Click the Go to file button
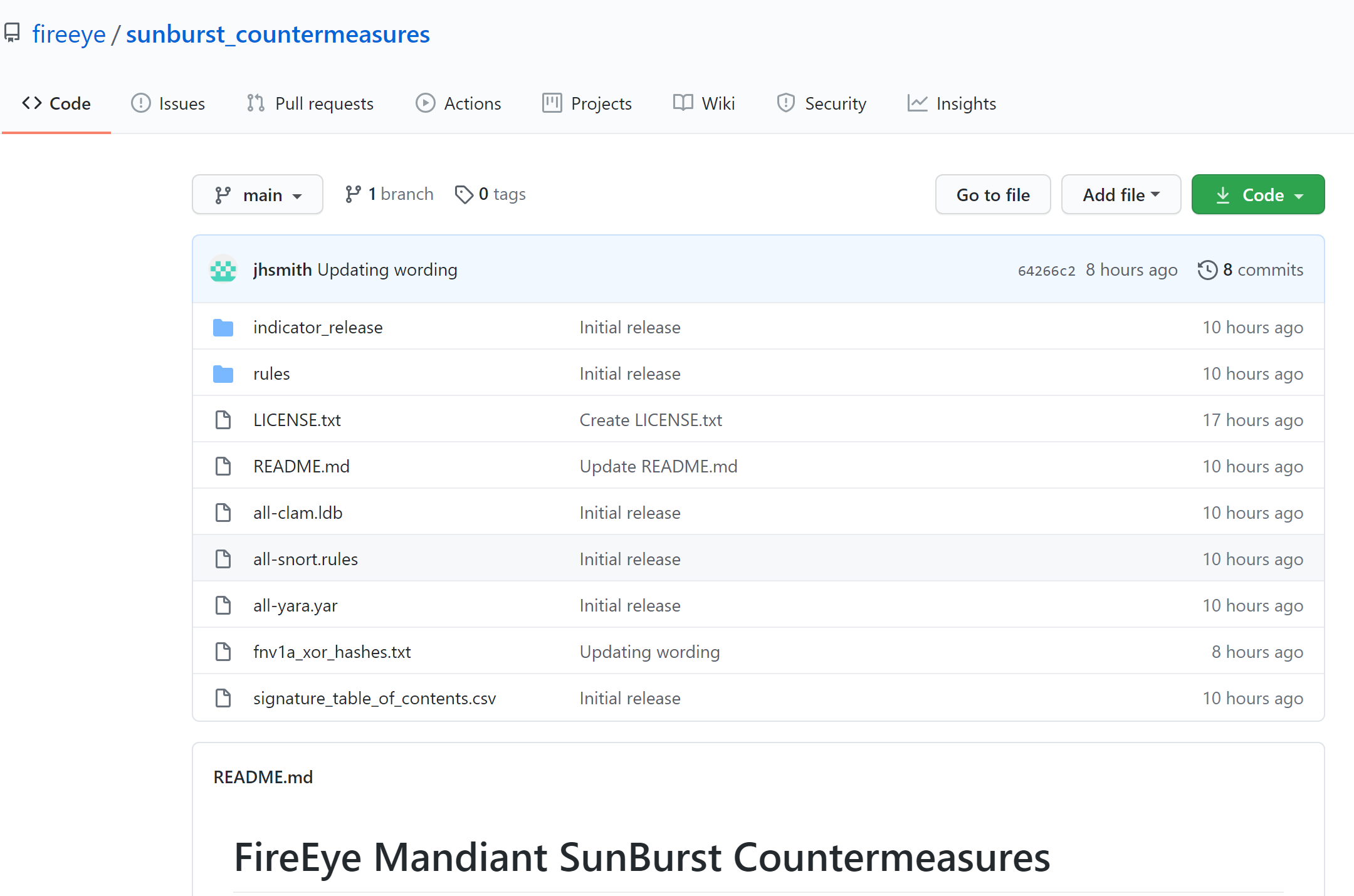 993,195
